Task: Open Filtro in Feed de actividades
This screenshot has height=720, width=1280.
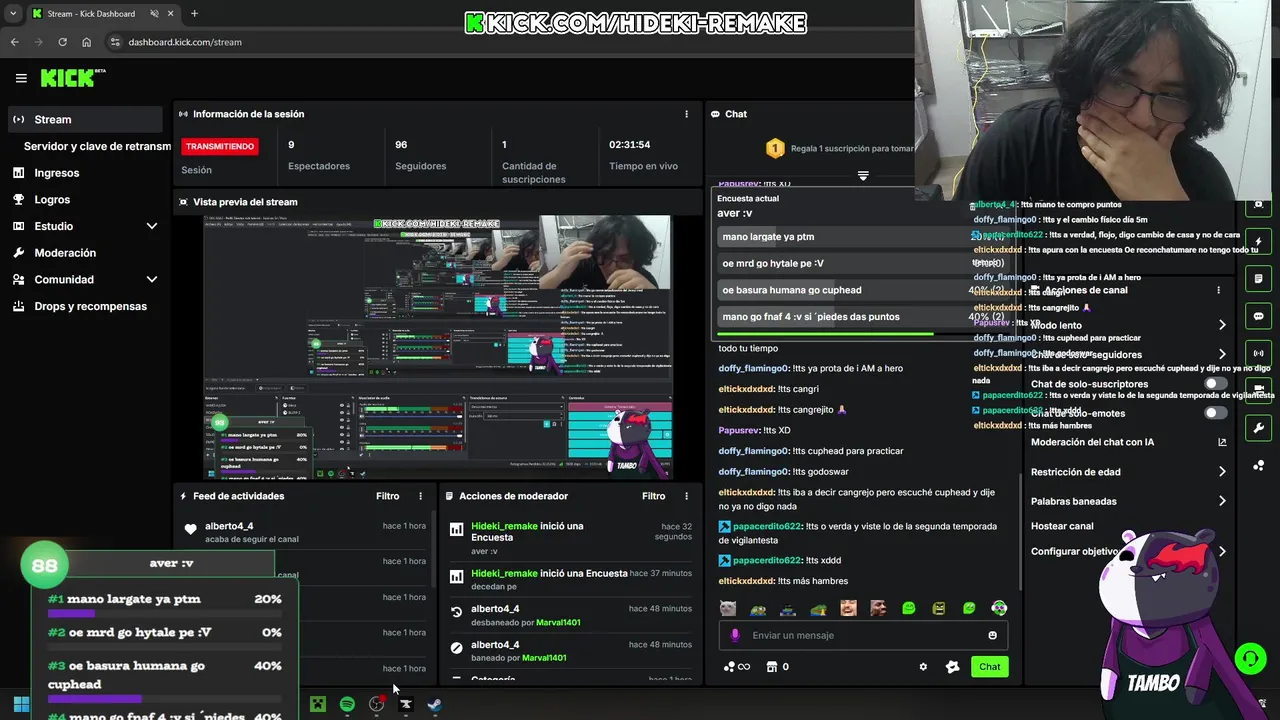Action: coord(388,496)
